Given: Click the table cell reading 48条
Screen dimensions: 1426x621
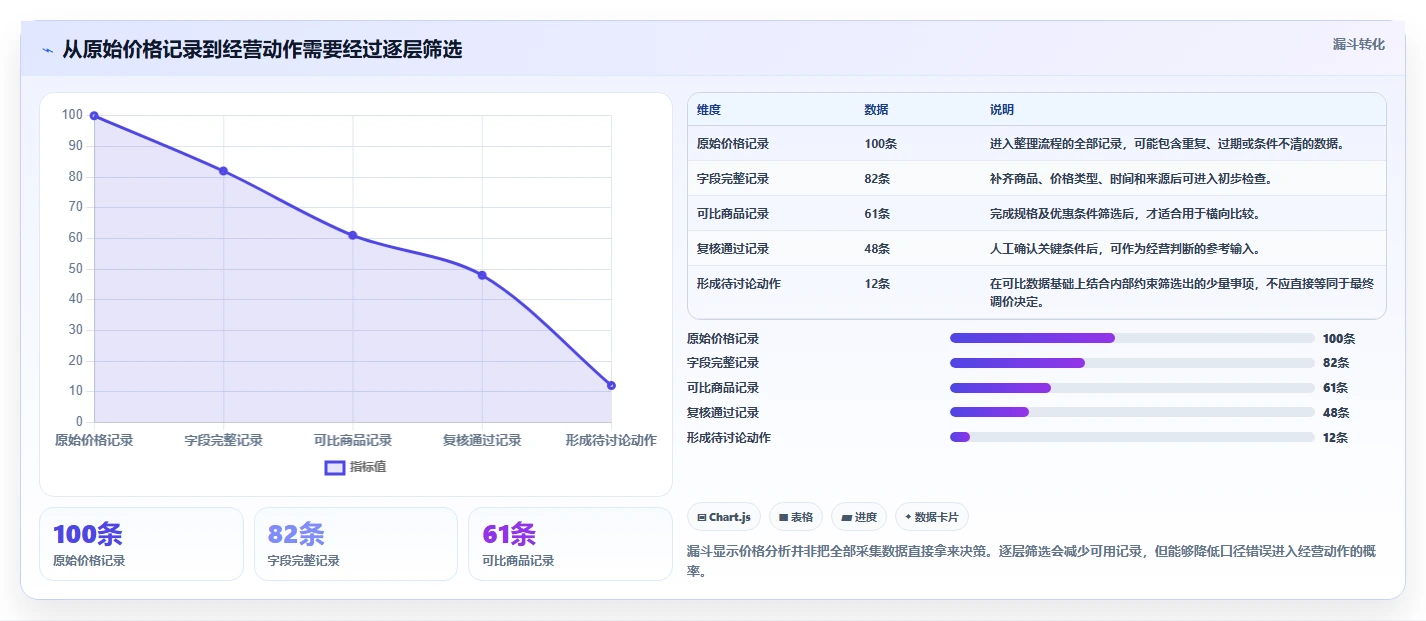Looking at the screenshot, I should click(x=878, y=249).
